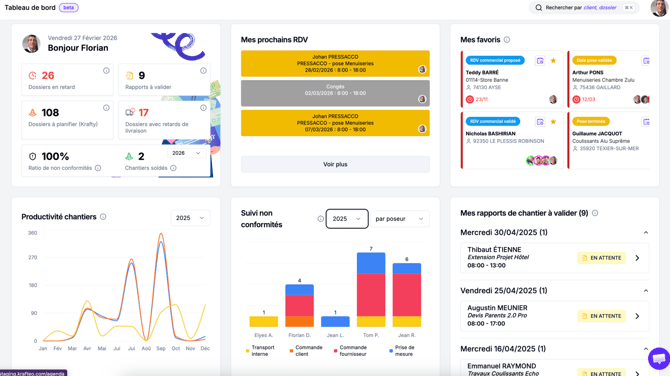Open Augustin MEUNIER report arrow
This screenshot has height=376, width=670.
[637, 316]
